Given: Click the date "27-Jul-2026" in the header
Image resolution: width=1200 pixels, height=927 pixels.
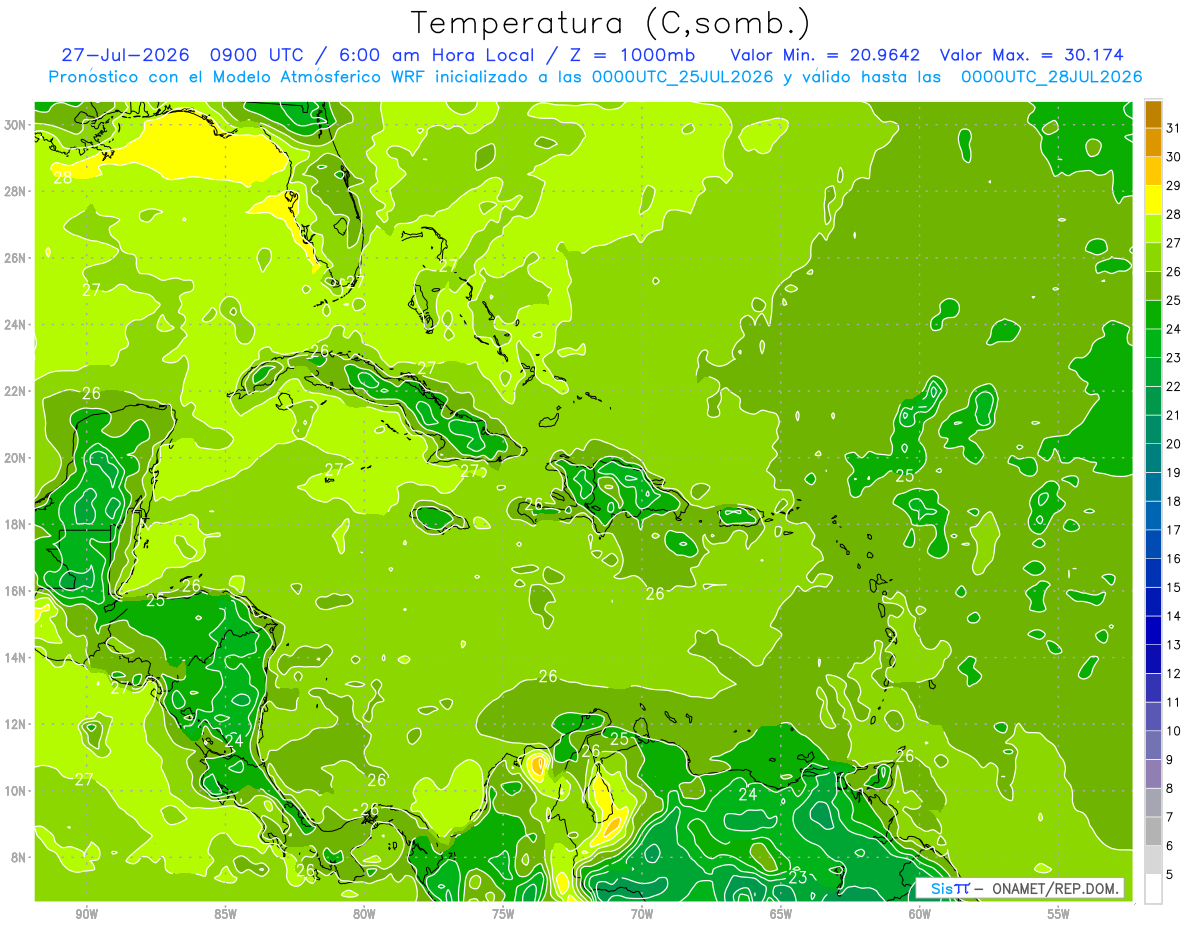Looking at the screenshot, I should pyautogui.click(x=125, y=54).
